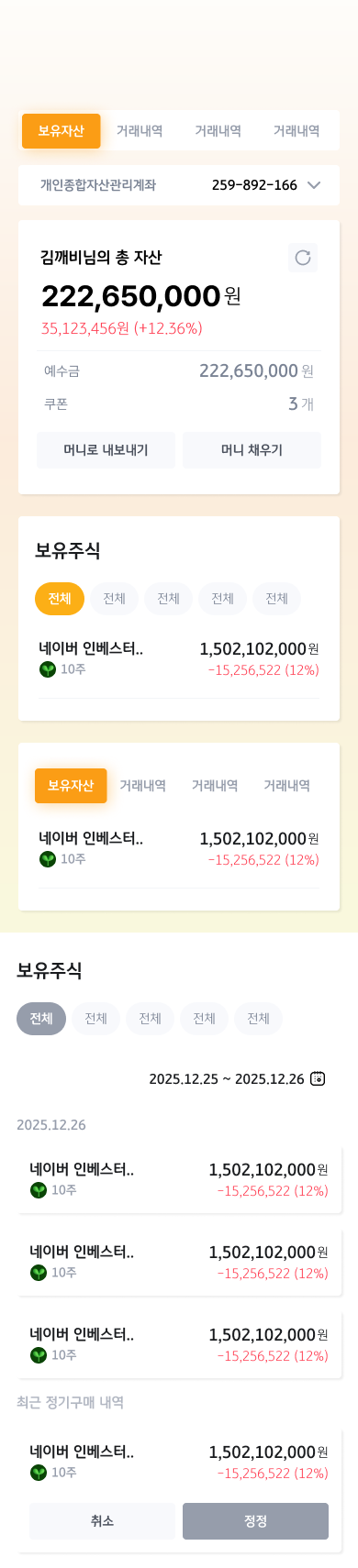Select the gray 전체 chip in lower 보유주식
Viewport: 358px width, 1568px height.
pyautogui.click(x=41, y=1019)
